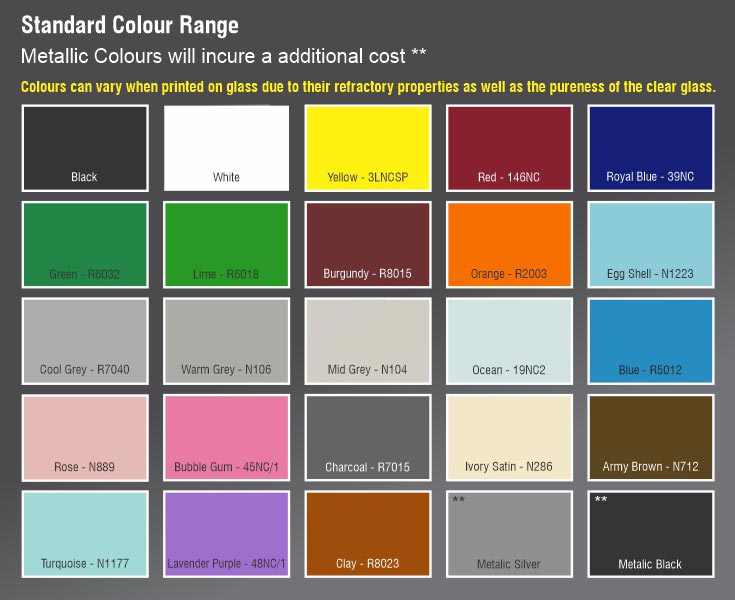Choose the Yellow - 3LNCSP swatch

pos(368,148)
